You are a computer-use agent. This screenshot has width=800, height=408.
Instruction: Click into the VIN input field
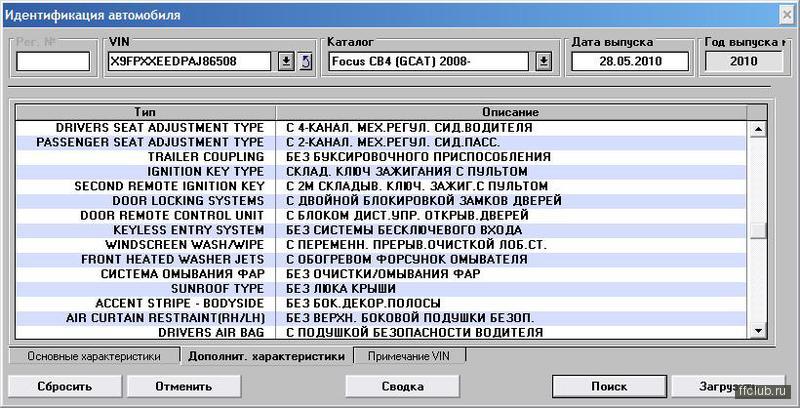pos(190,62)
